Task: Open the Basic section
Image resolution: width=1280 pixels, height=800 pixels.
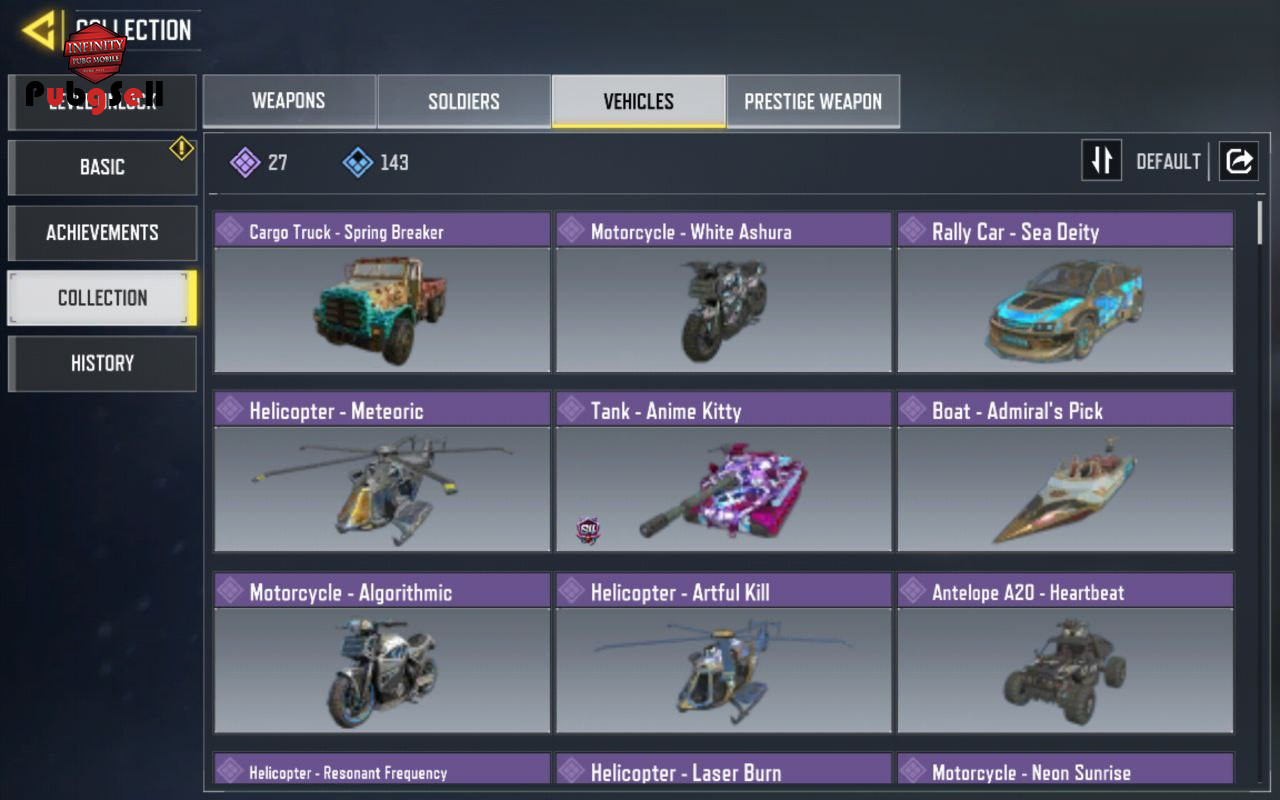Action: click(102, 167)
